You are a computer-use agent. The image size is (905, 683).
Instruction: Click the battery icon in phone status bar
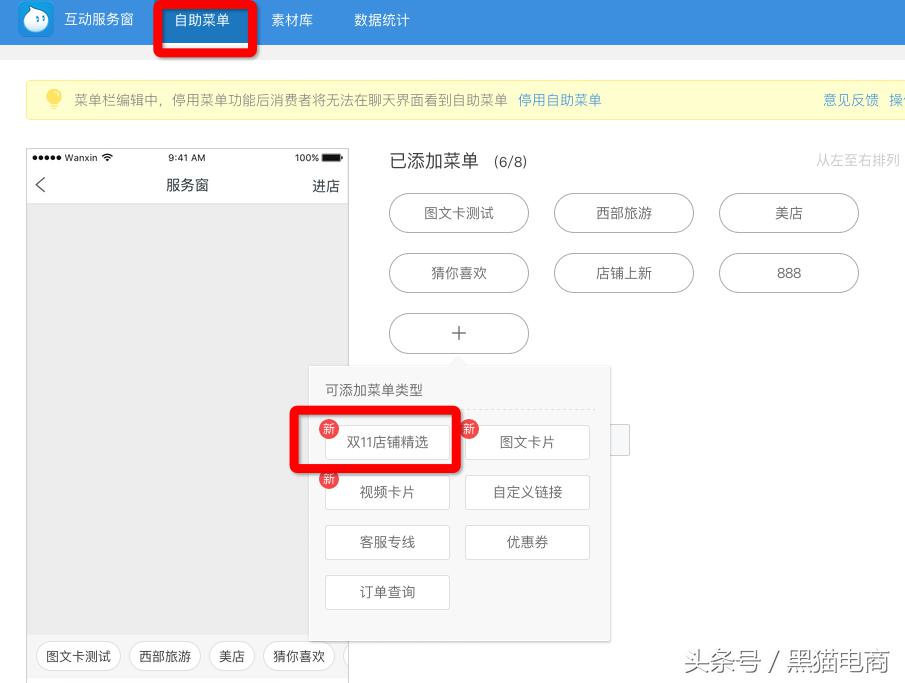tap(332, 158)
